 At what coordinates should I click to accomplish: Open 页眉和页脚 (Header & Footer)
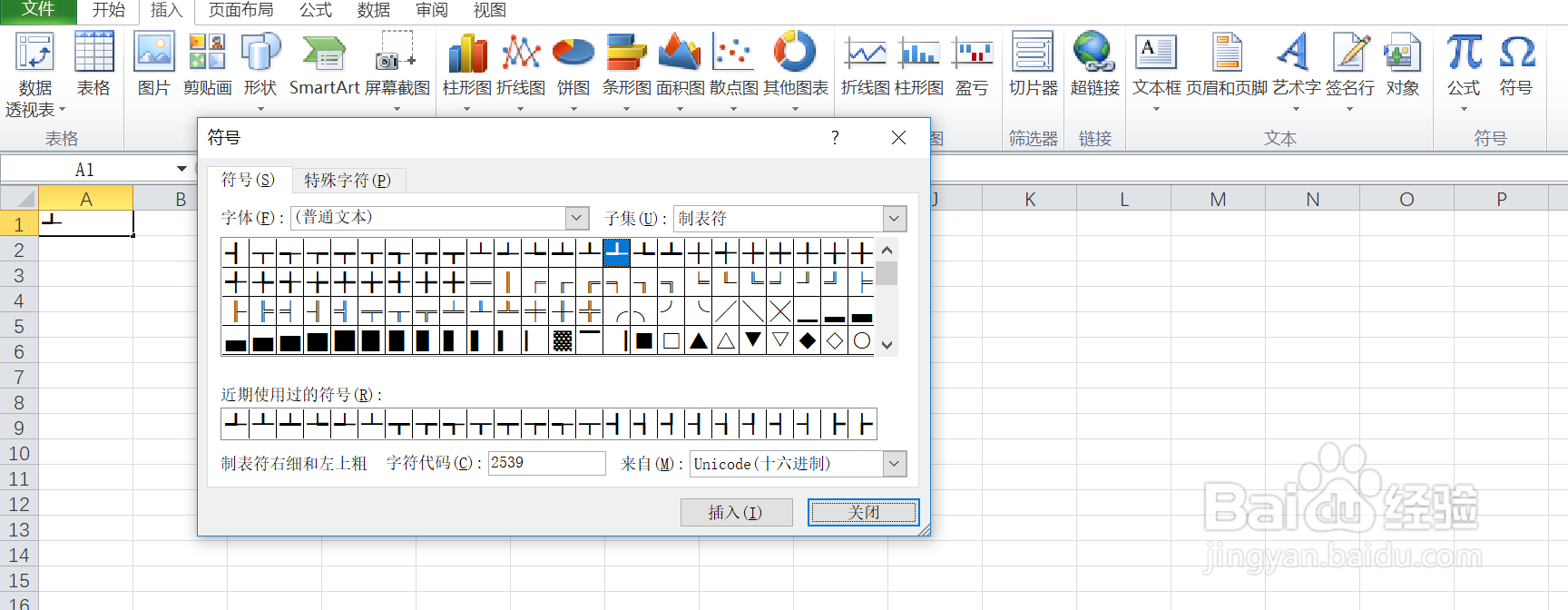[x=1227, y=65]
